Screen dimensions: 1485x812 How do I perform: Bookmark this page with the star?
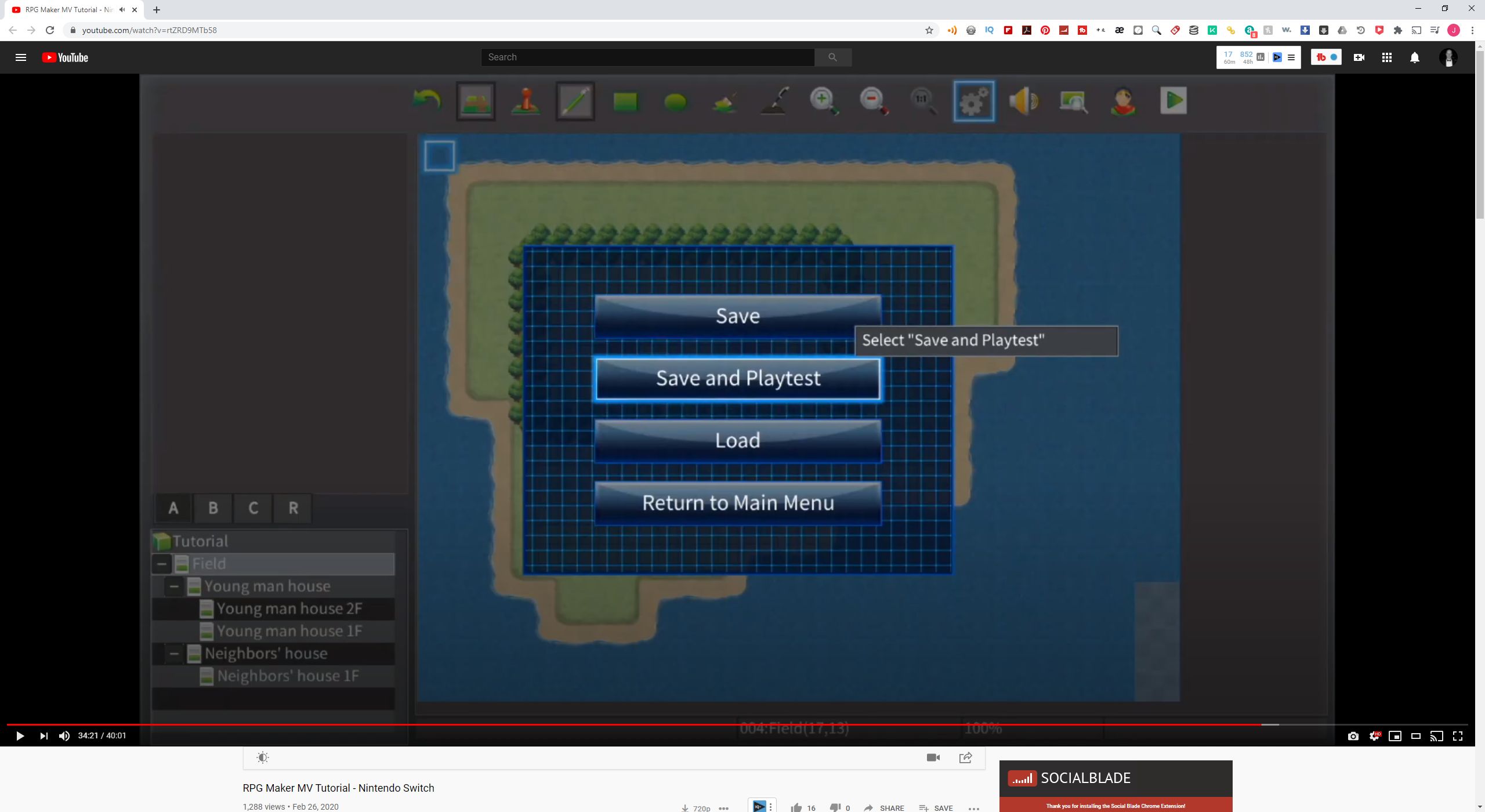pyautogui.click(x=929, y=30)
